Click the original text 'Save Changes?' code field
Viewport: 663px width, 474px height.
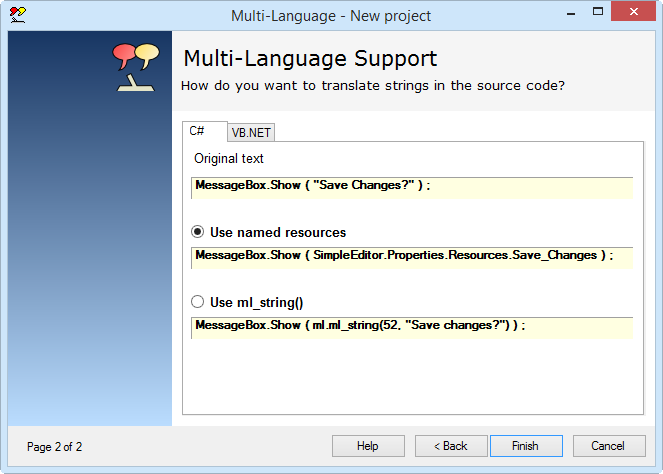click(x=411, y=187)
